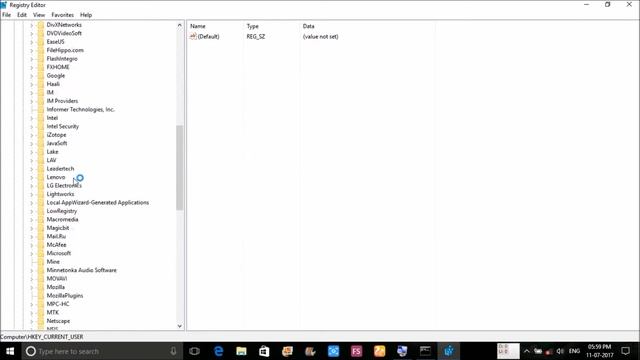Image resolution: width=640 pixels, height=360 pixels.
Task: Select the IM Providers key
Action: coord(62,101)
